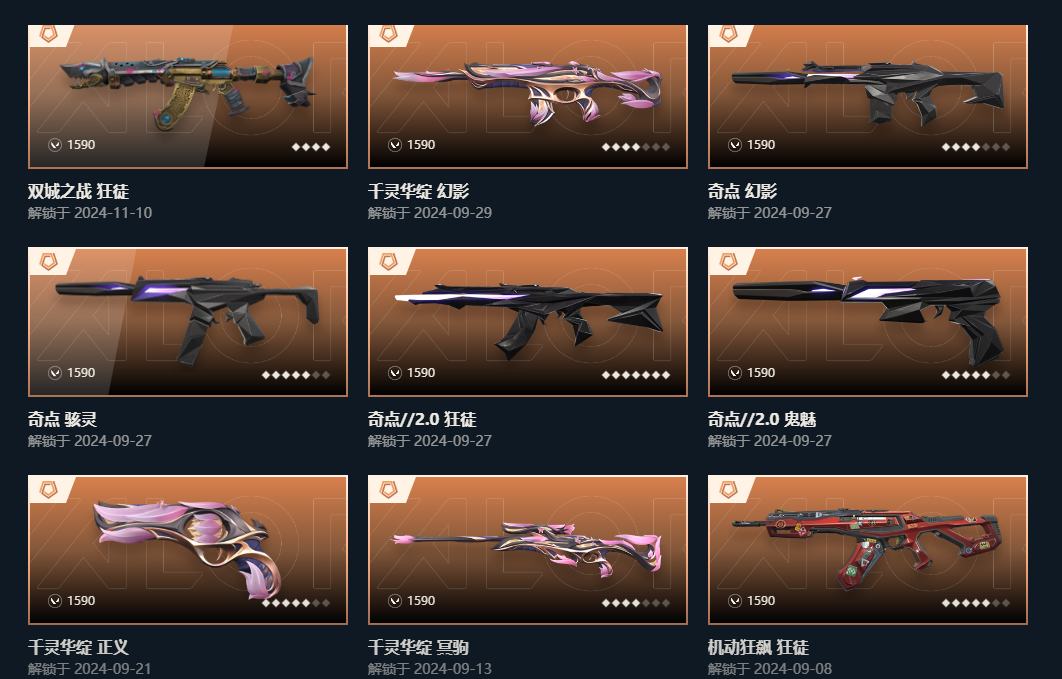1062x679 pixels.
Task: Click the badge icon on 千灵华绽 幻影 card
Action: point(389,34)
